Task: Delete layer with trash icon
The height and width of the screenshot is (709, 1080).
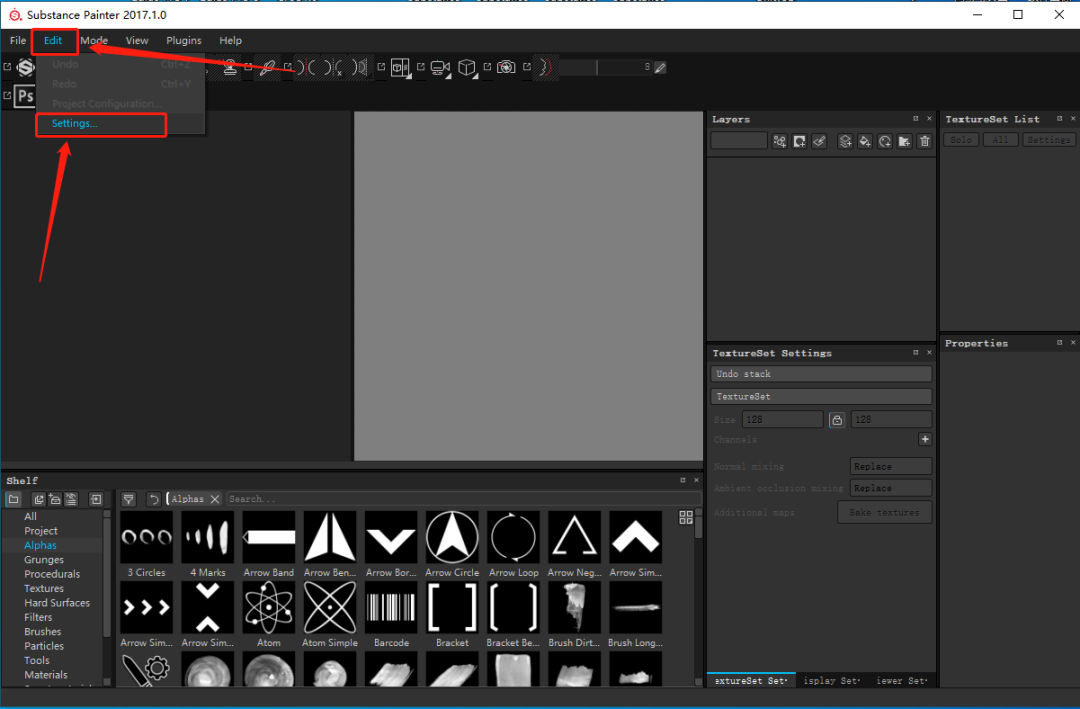Action: 924,141
